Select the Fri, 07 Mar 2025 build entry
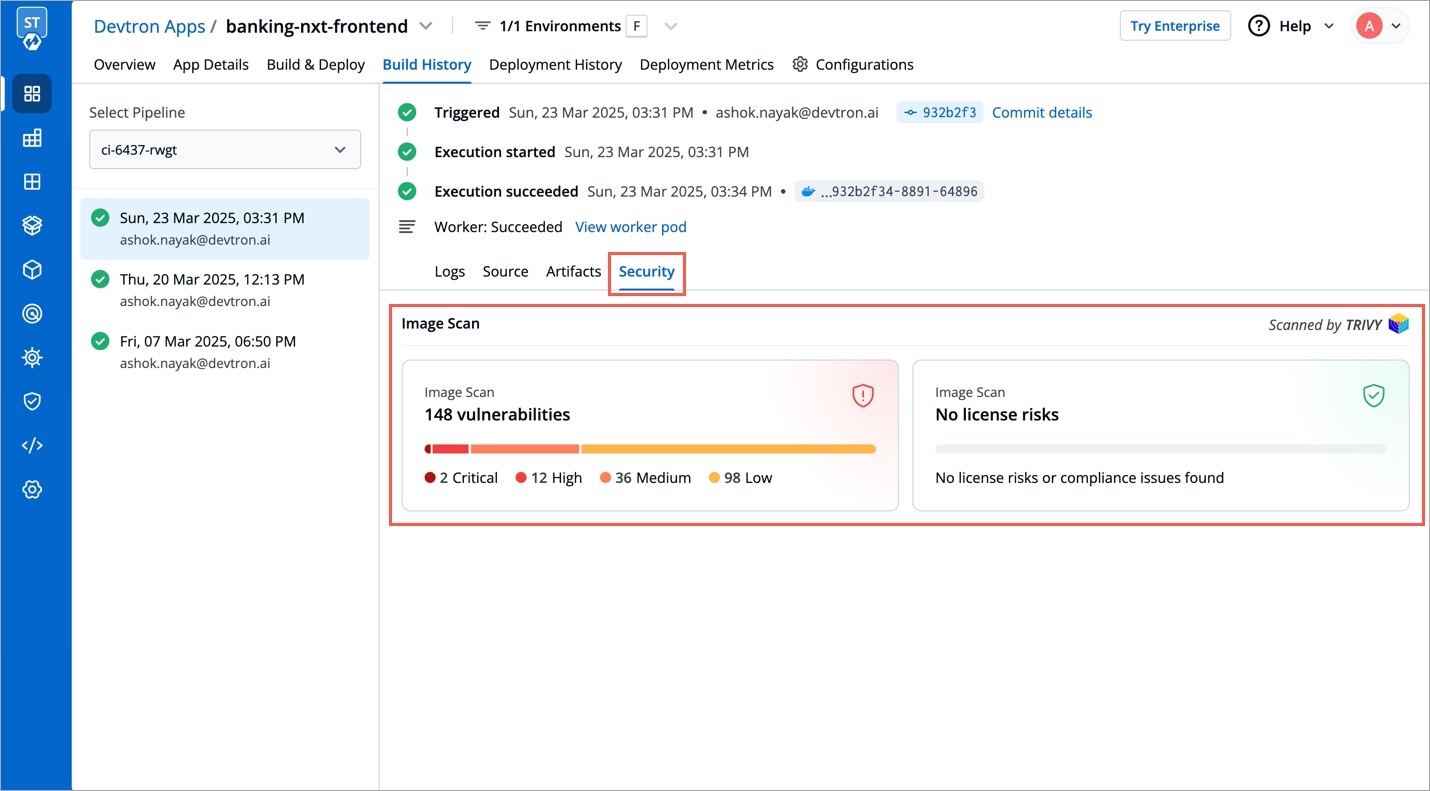Image resolution: width=1430 pixels, height=791 pixels. click(225, 352)
